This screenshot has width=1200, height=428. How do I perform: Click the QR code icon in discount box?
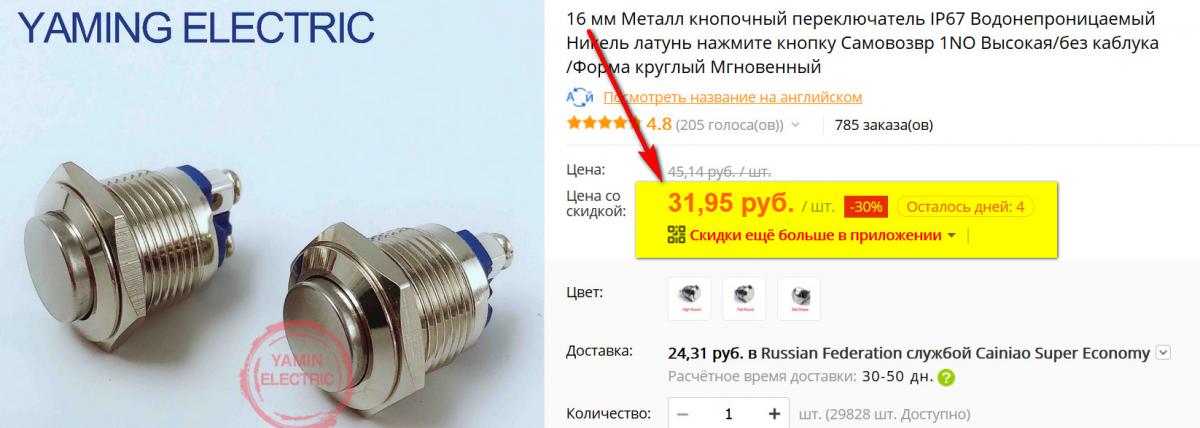tap(676, 235)
